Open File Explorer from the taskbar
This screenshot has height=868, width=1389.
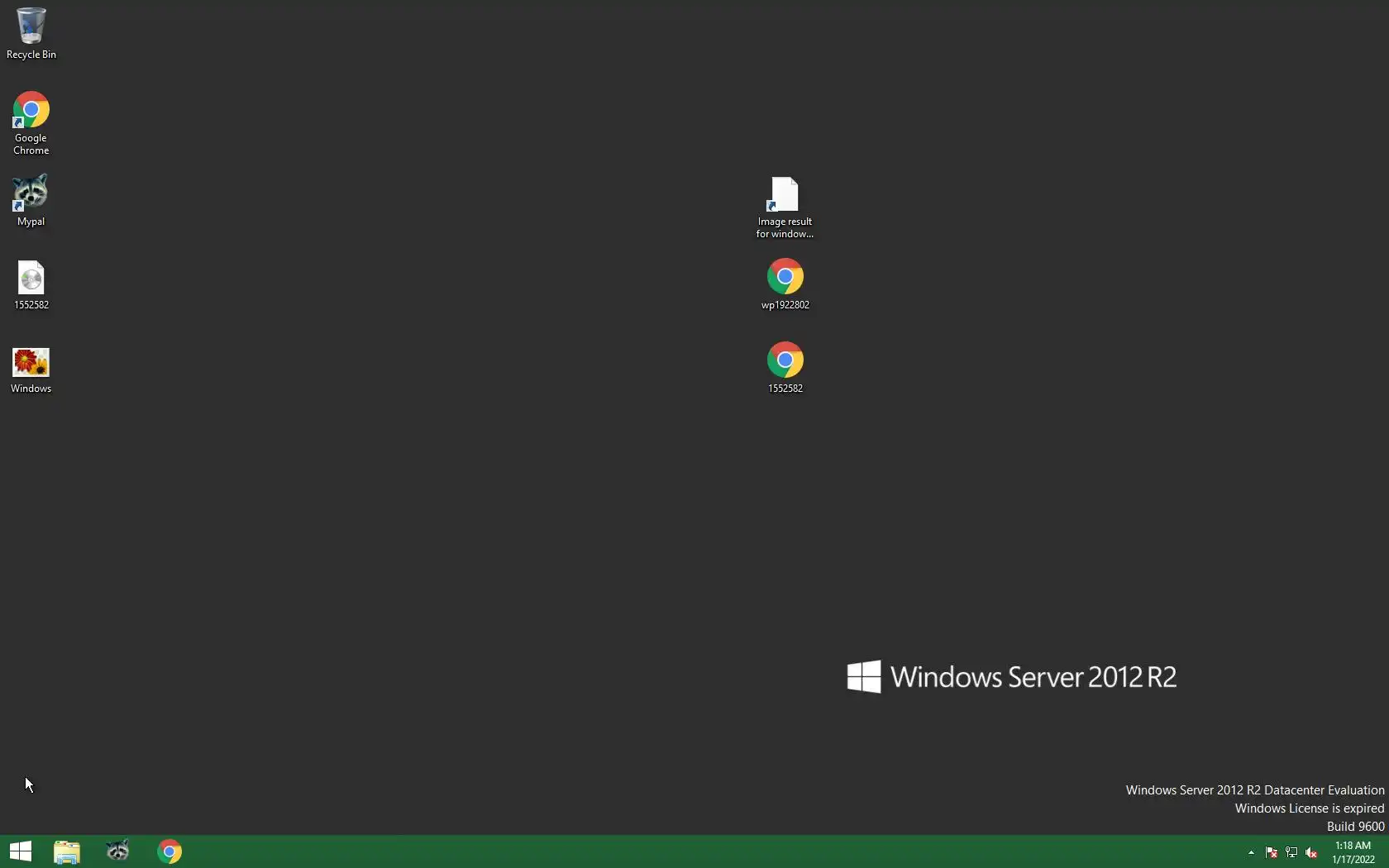click(x=67, y=851)
